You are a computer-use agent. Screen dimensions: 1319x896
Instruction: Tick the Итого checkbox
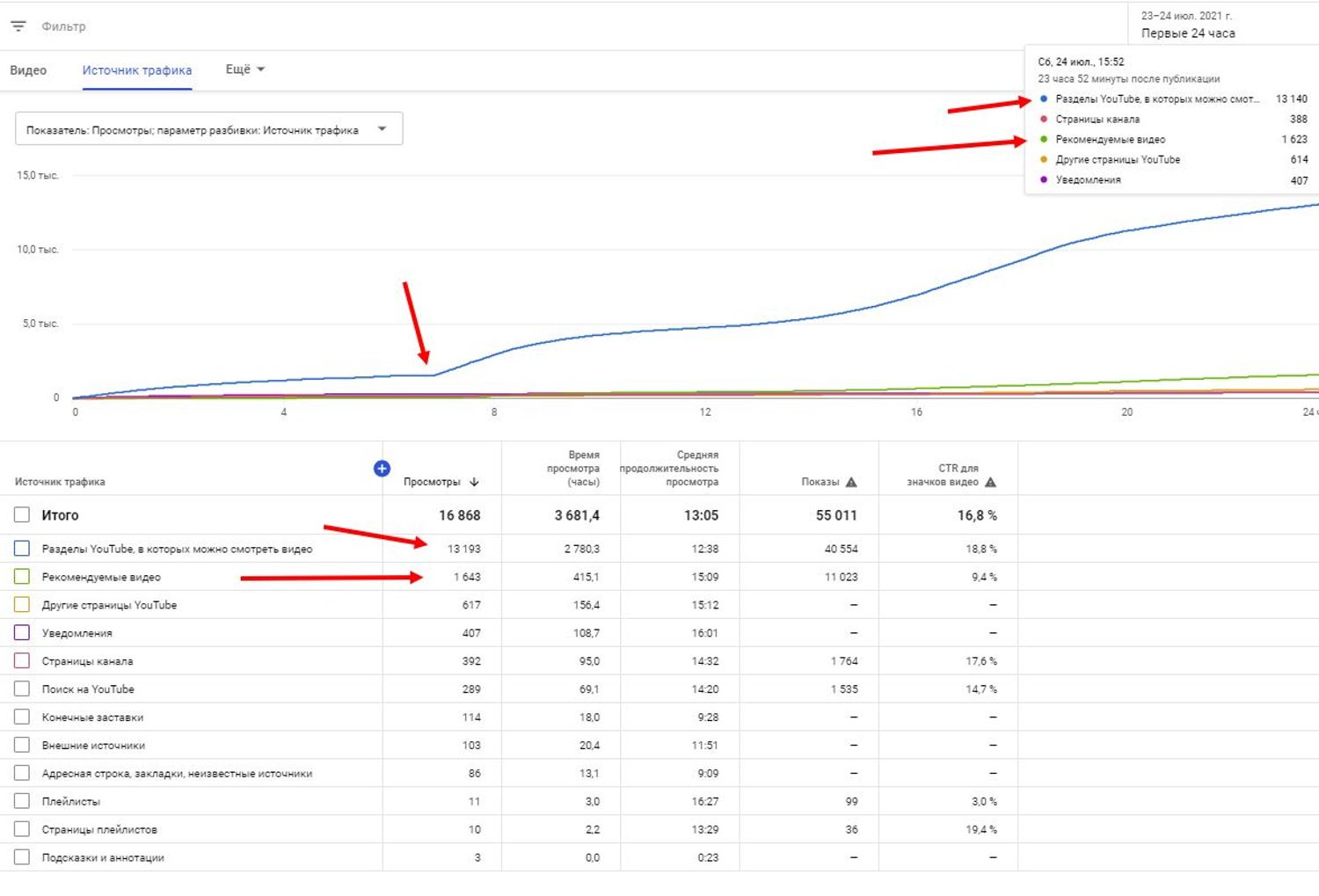tap(22, 515)
